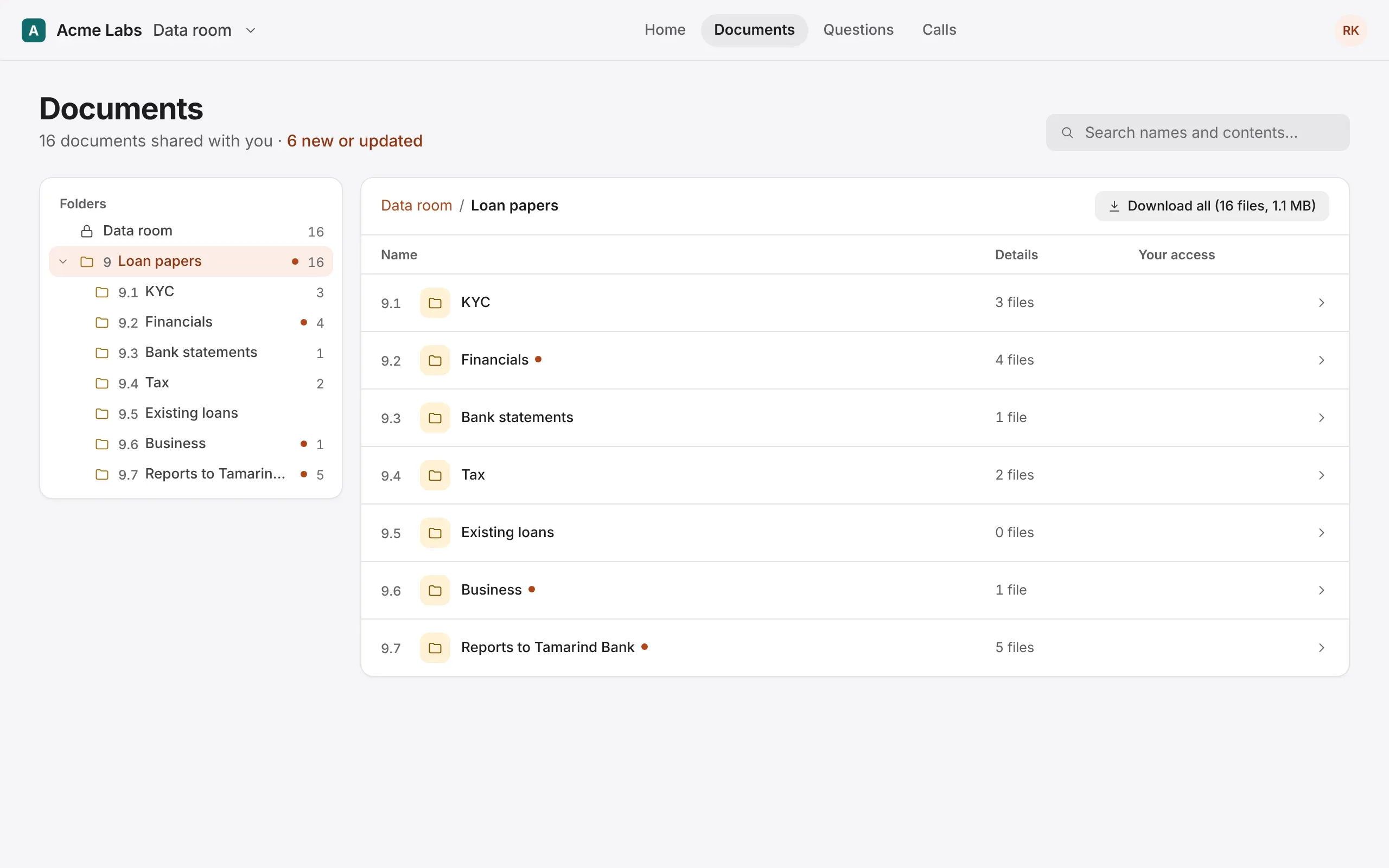Select the Documents tab

pyautogui.click(x=754, y=30)
